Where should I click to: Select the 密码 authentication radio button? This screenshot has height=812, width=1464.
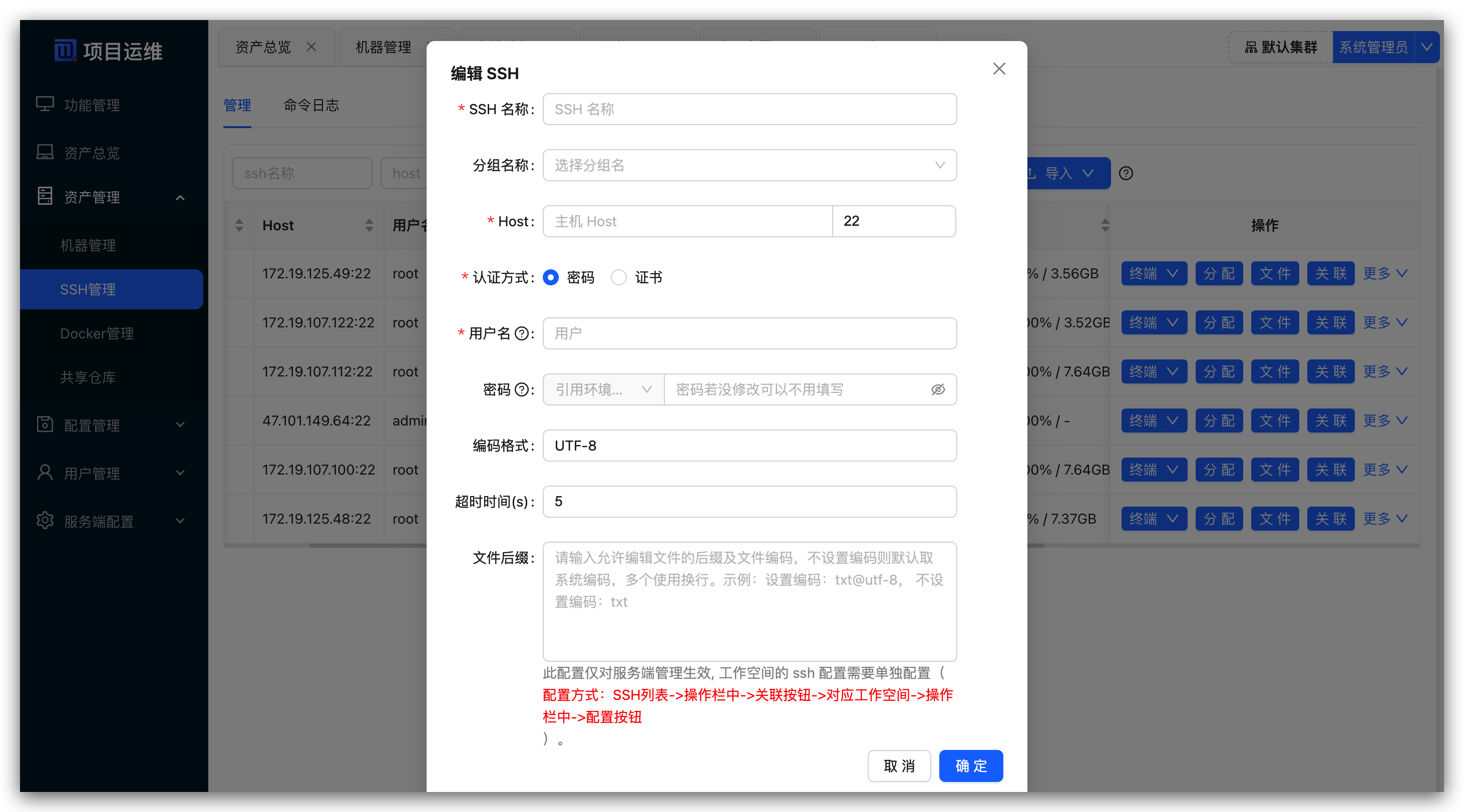550,278
